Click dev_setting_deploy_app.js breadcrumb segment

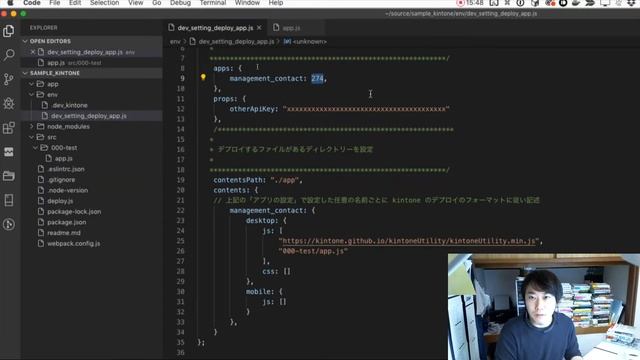[x=236, y=42]
